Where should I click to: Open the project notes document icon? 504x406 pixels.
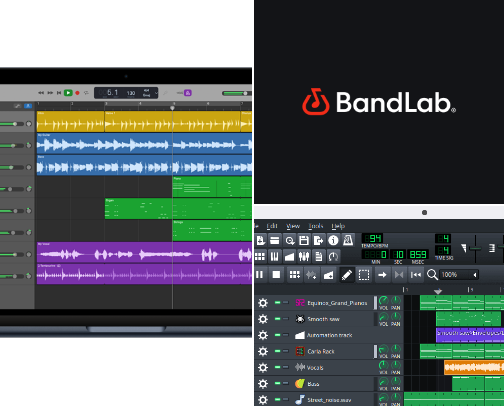[x=318, y=256]
